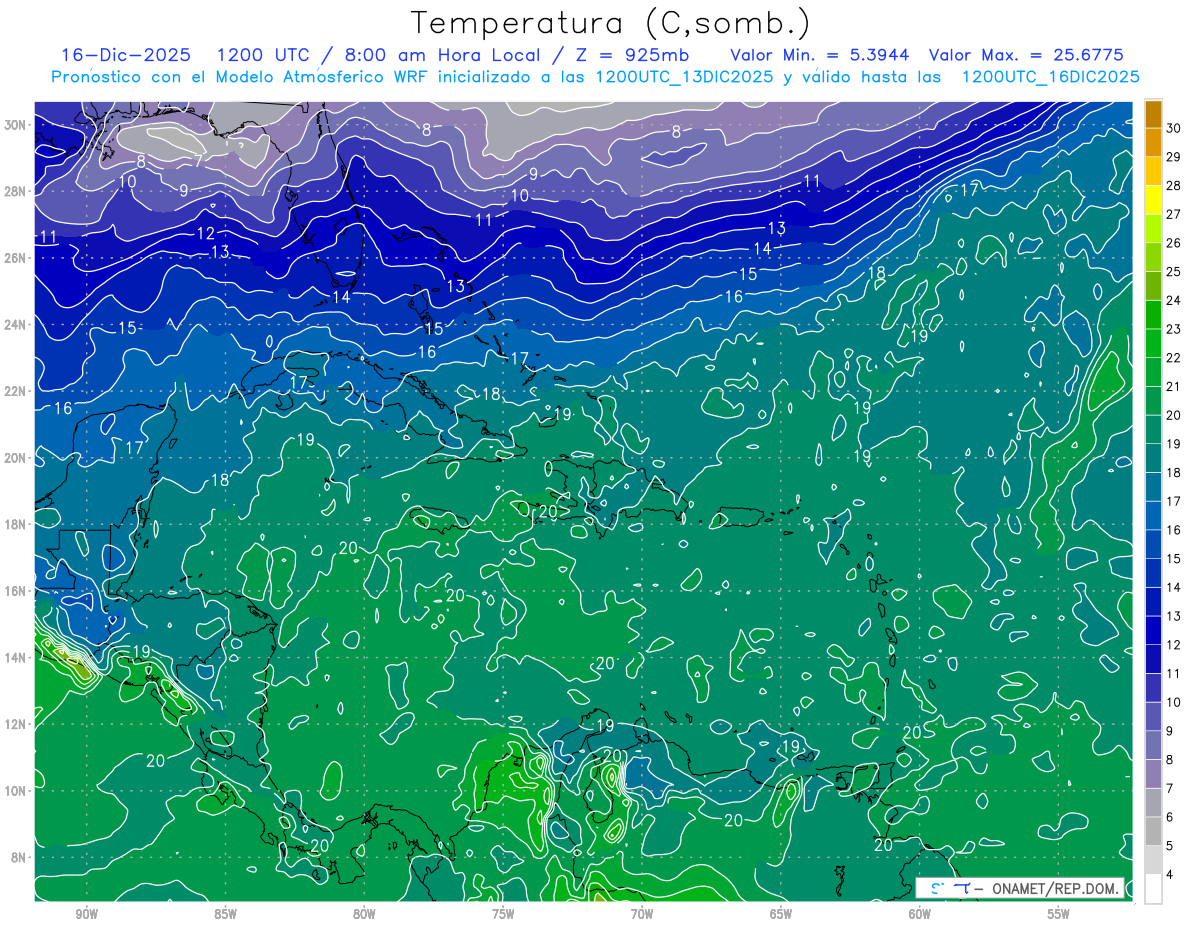Click the blue legend swatch between 15 and 16
1200x927 pixels.
(x=1153, y=544)
